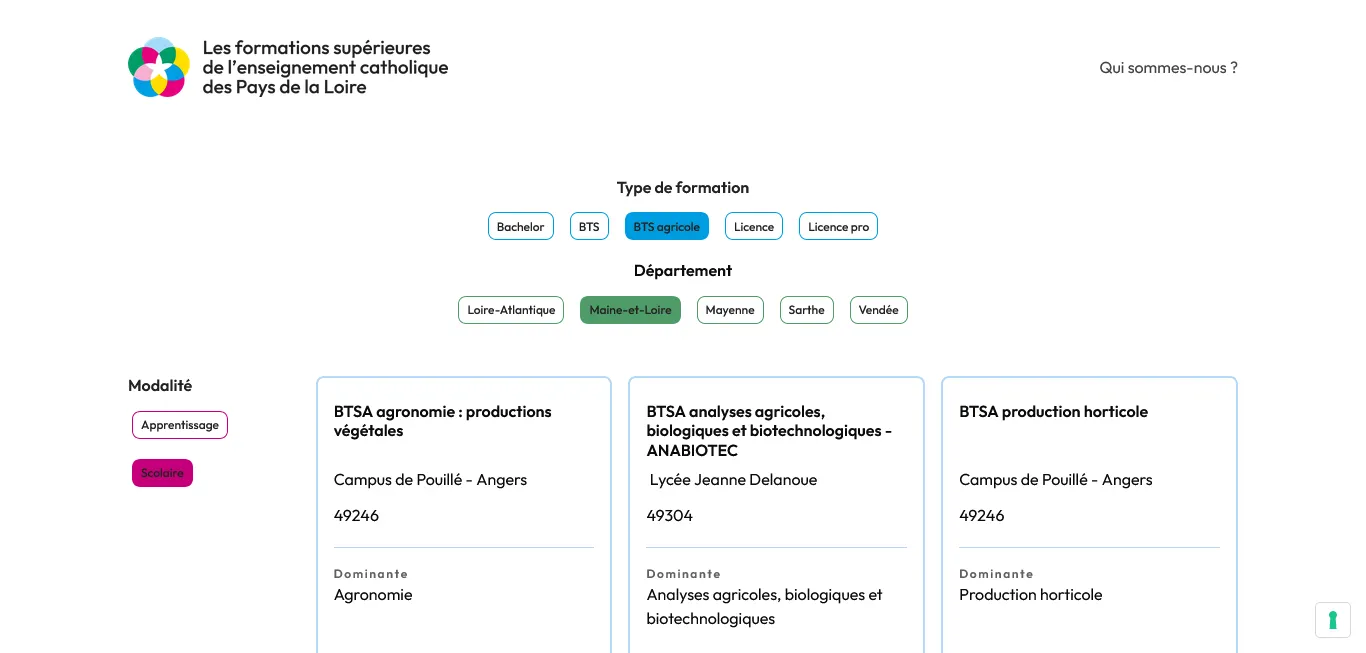Click the Les formations supérieures site title
This screenshot has height=653, width=1366.
[325, 67]
